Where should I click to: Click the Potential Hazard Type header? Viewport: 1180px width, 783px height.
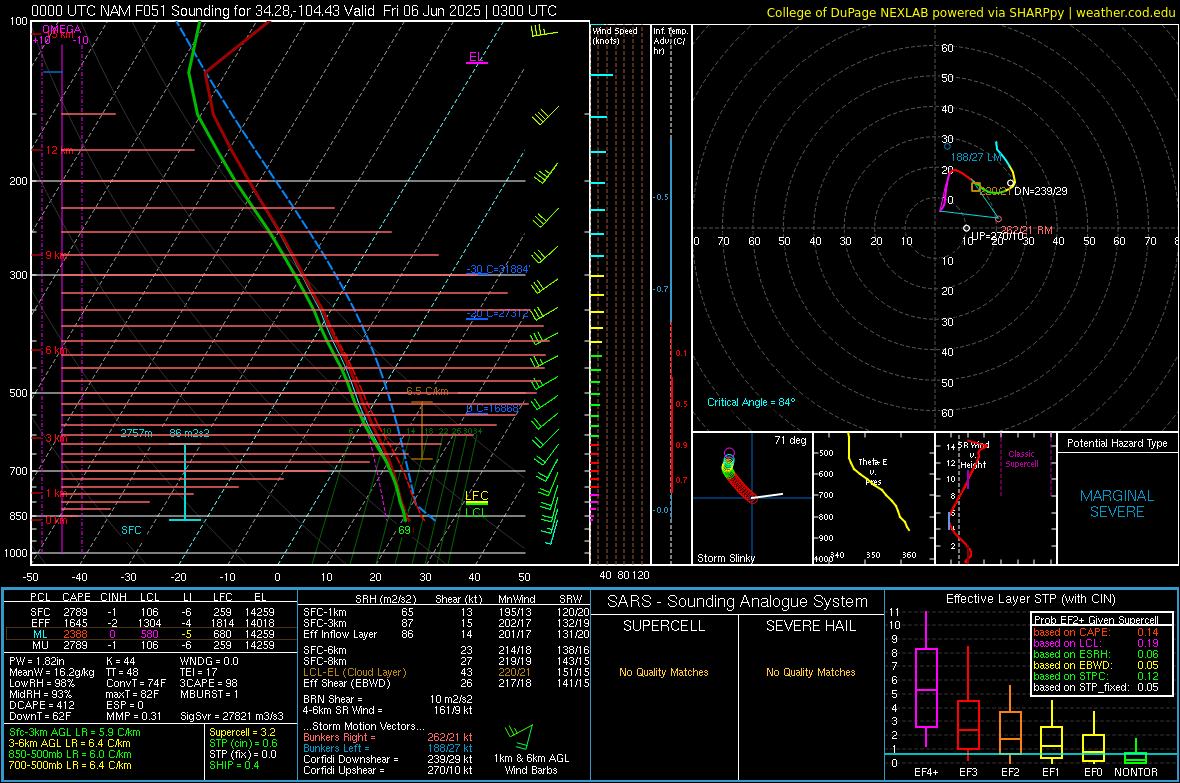coord(1117,443)
